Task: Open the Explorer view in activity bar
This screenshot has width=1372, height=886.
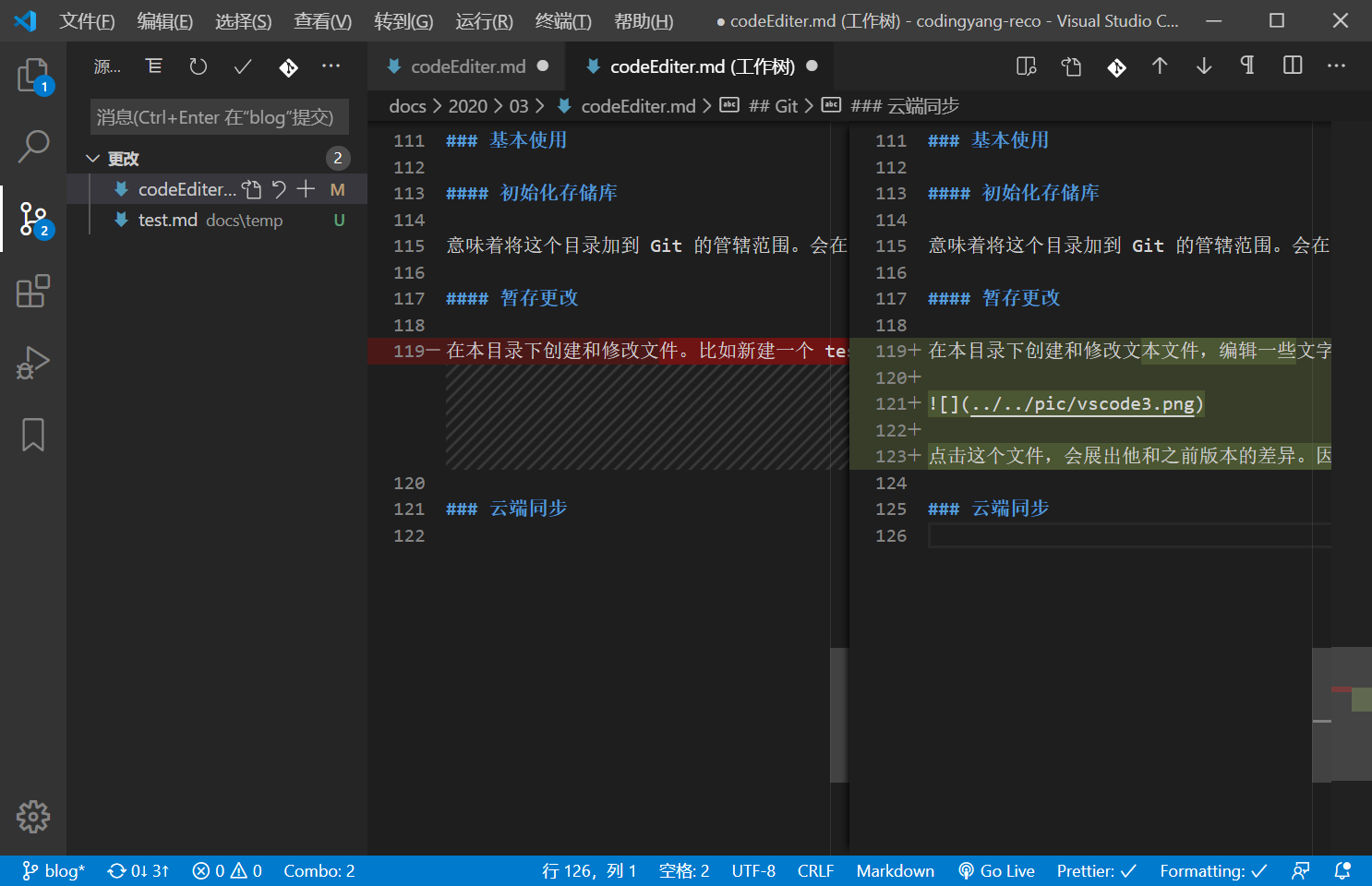Action: pyautogui.click(x=33, y=76)
